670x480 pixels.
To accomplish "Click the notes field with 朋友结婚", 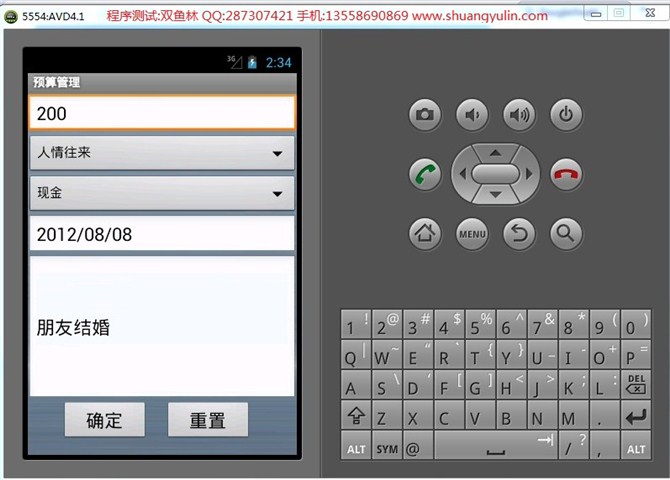I will [x=162, y=327].
